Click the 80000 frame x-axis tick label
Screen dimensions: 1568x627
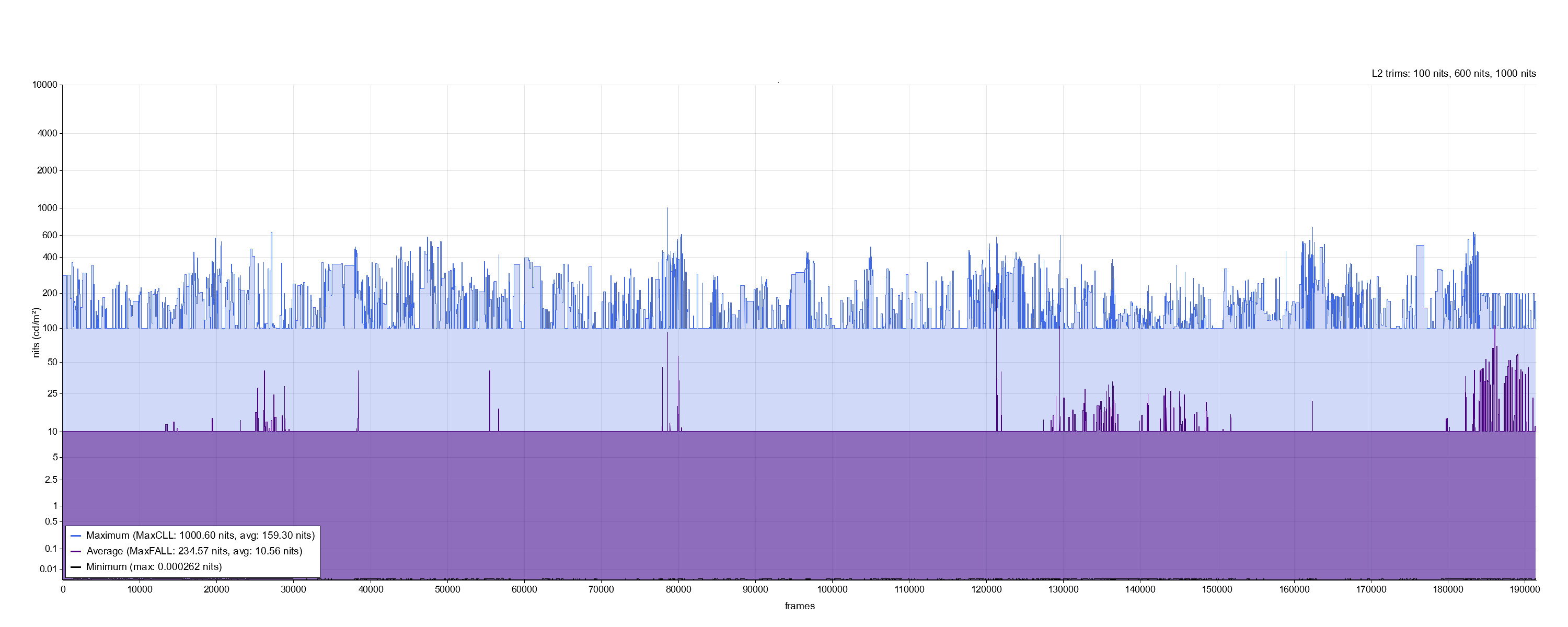point(678,590)
